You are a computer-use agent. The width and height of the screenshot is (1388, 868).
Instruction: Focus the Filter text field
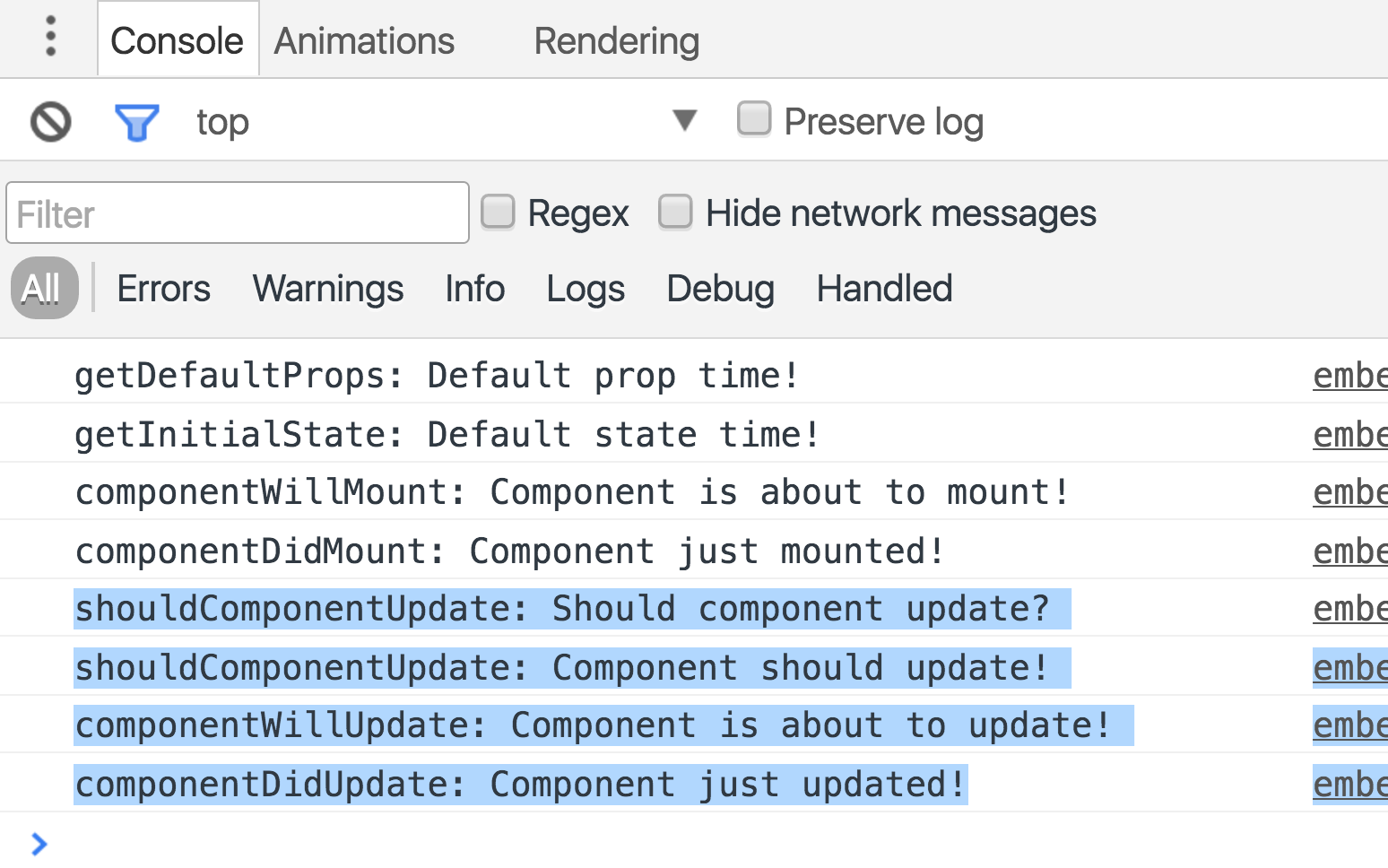click(x=238, y=213)
